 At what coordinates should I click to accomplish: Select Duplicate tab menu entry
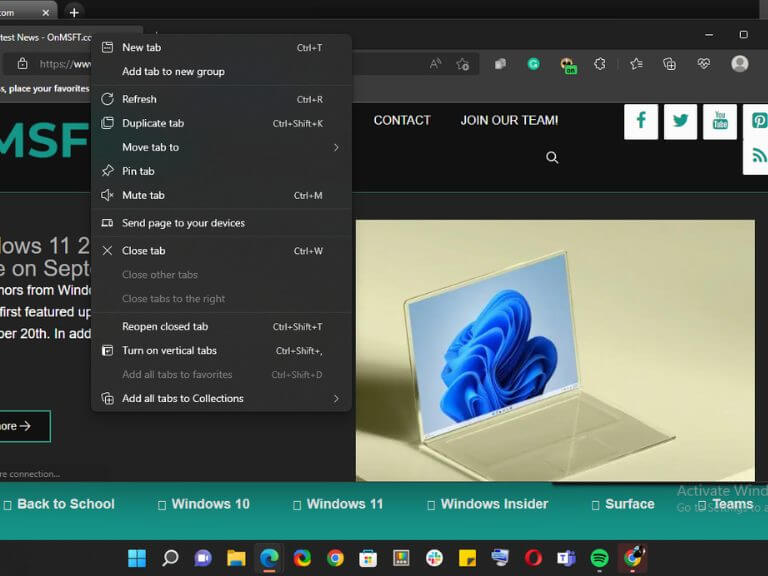(x=221, y=123)
